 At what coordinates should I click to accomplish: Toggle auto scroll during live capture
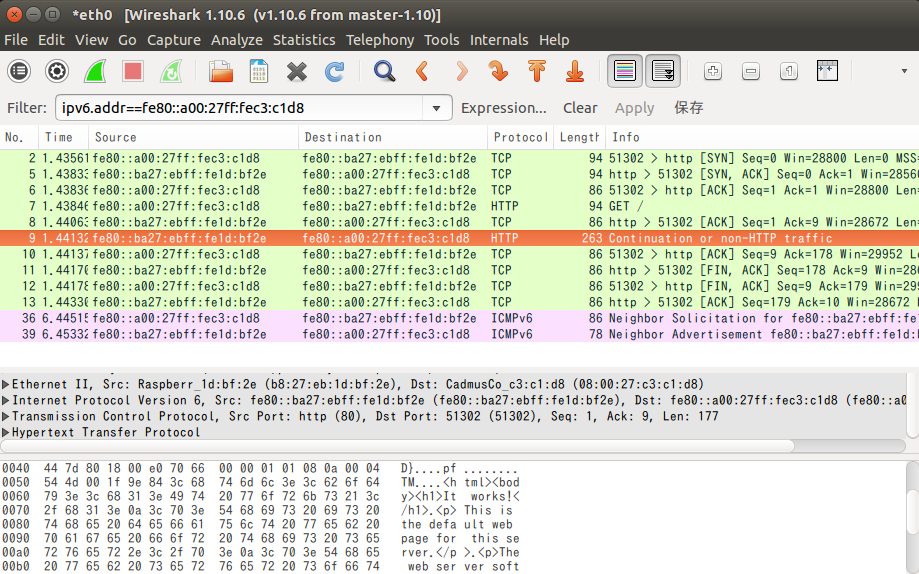click(x=662, y=71)
